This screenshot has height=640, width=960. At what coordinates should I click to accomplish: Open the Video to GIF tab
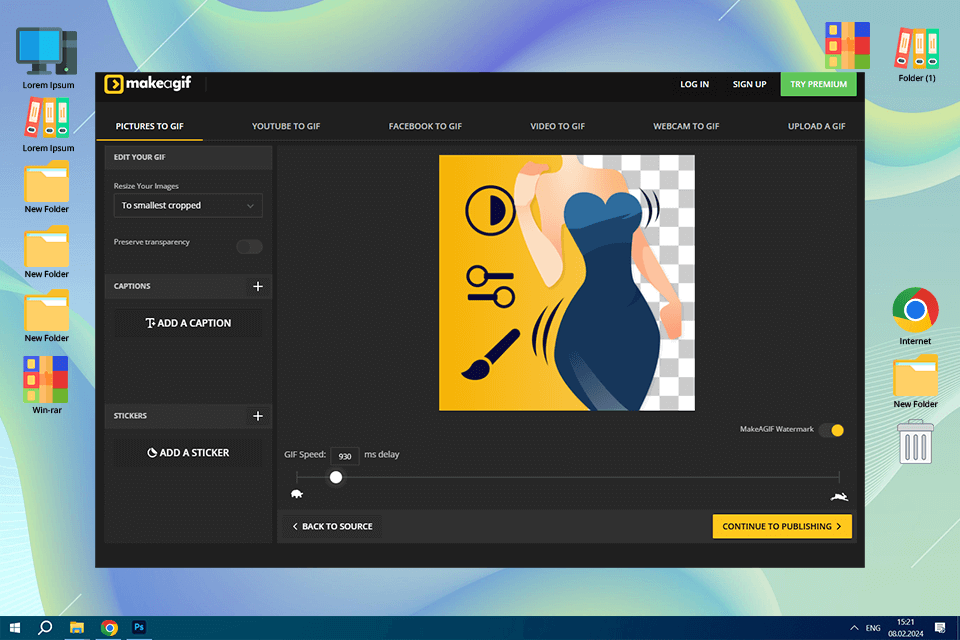[557, 126]
